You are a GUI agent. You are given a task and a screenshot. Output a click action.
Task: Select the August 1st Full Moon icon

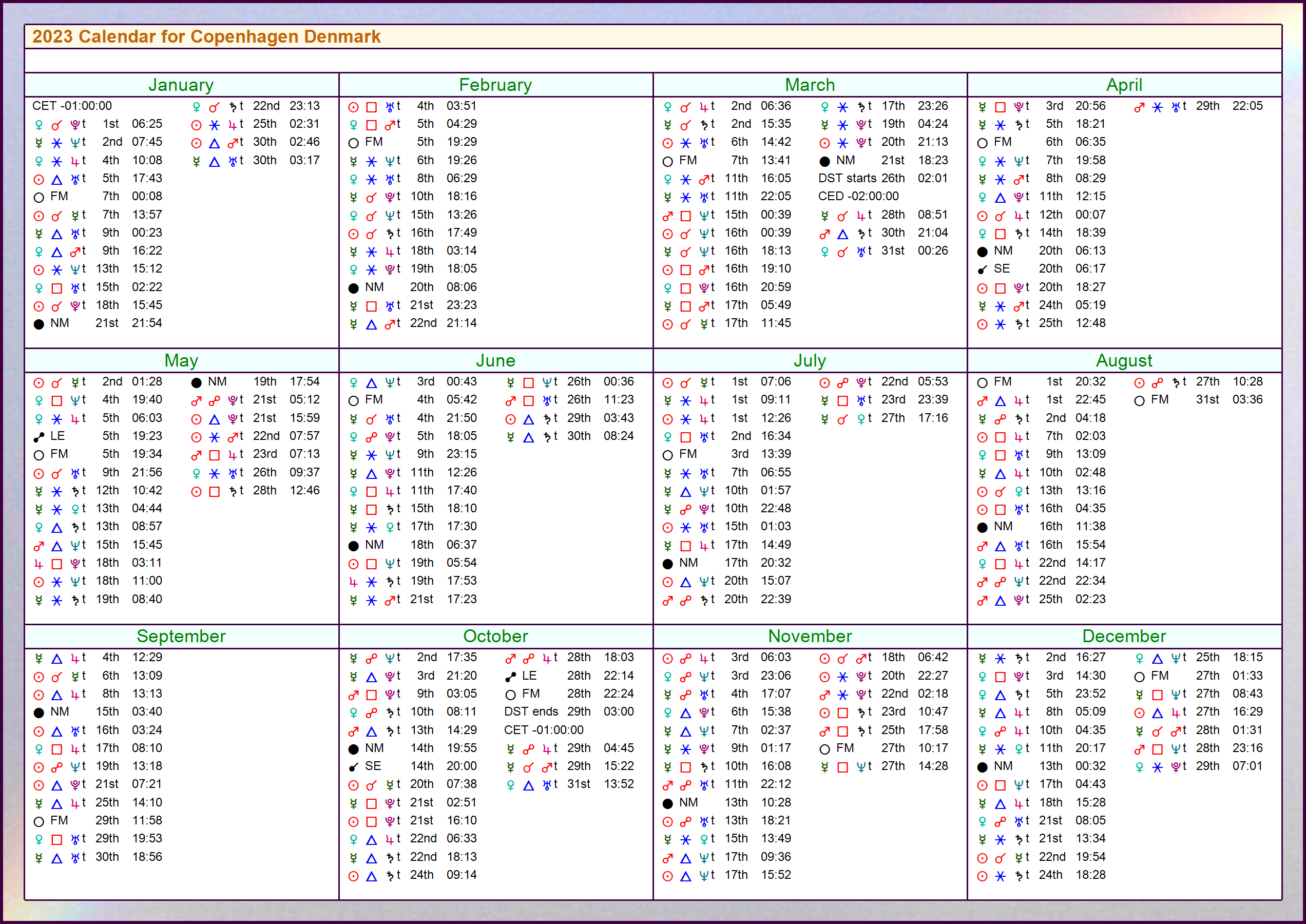(x=982, y=382)
